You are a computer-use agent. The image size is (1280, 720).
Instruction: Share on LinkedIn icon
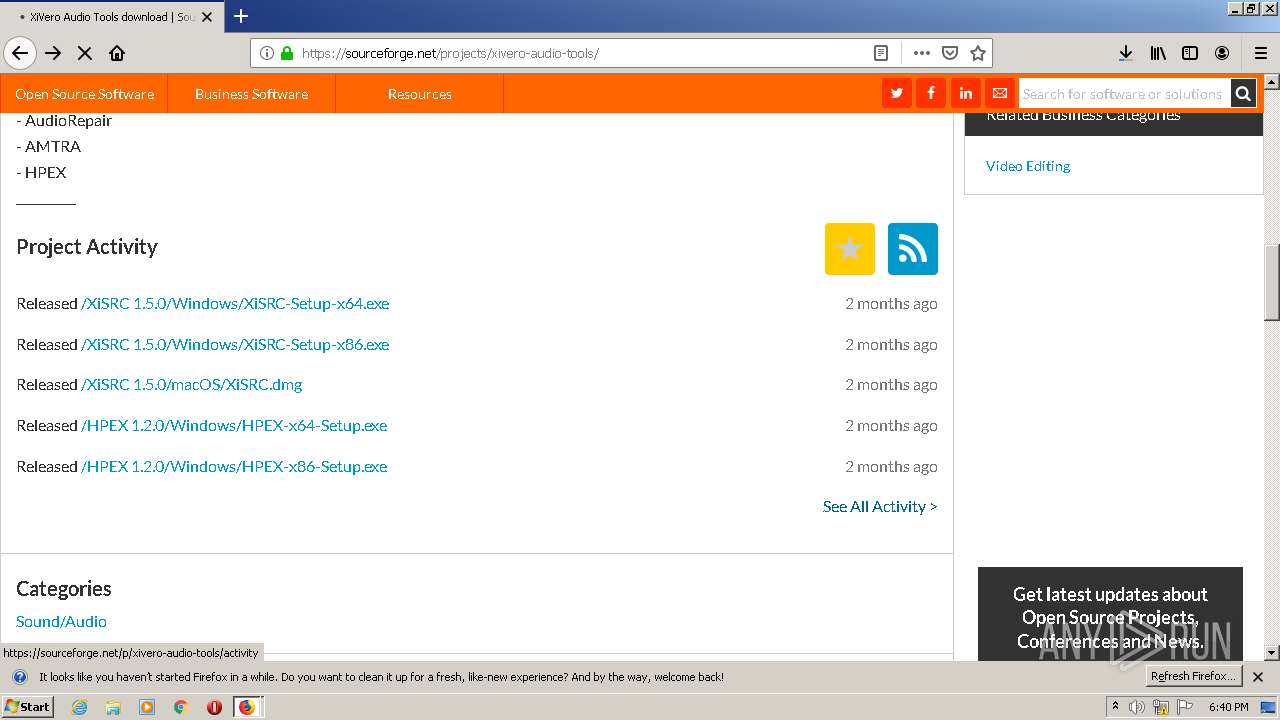click(965, 93)
